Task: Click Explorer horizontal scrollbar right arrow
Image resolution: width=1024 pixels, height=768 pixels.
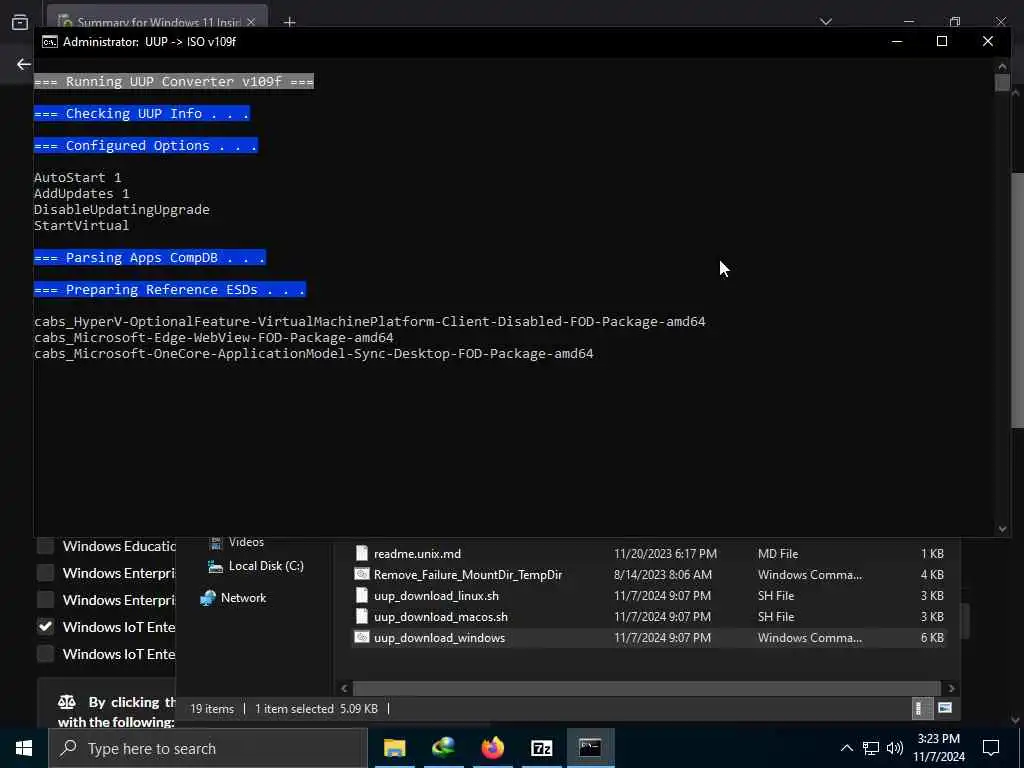Action: coord(951,688)
